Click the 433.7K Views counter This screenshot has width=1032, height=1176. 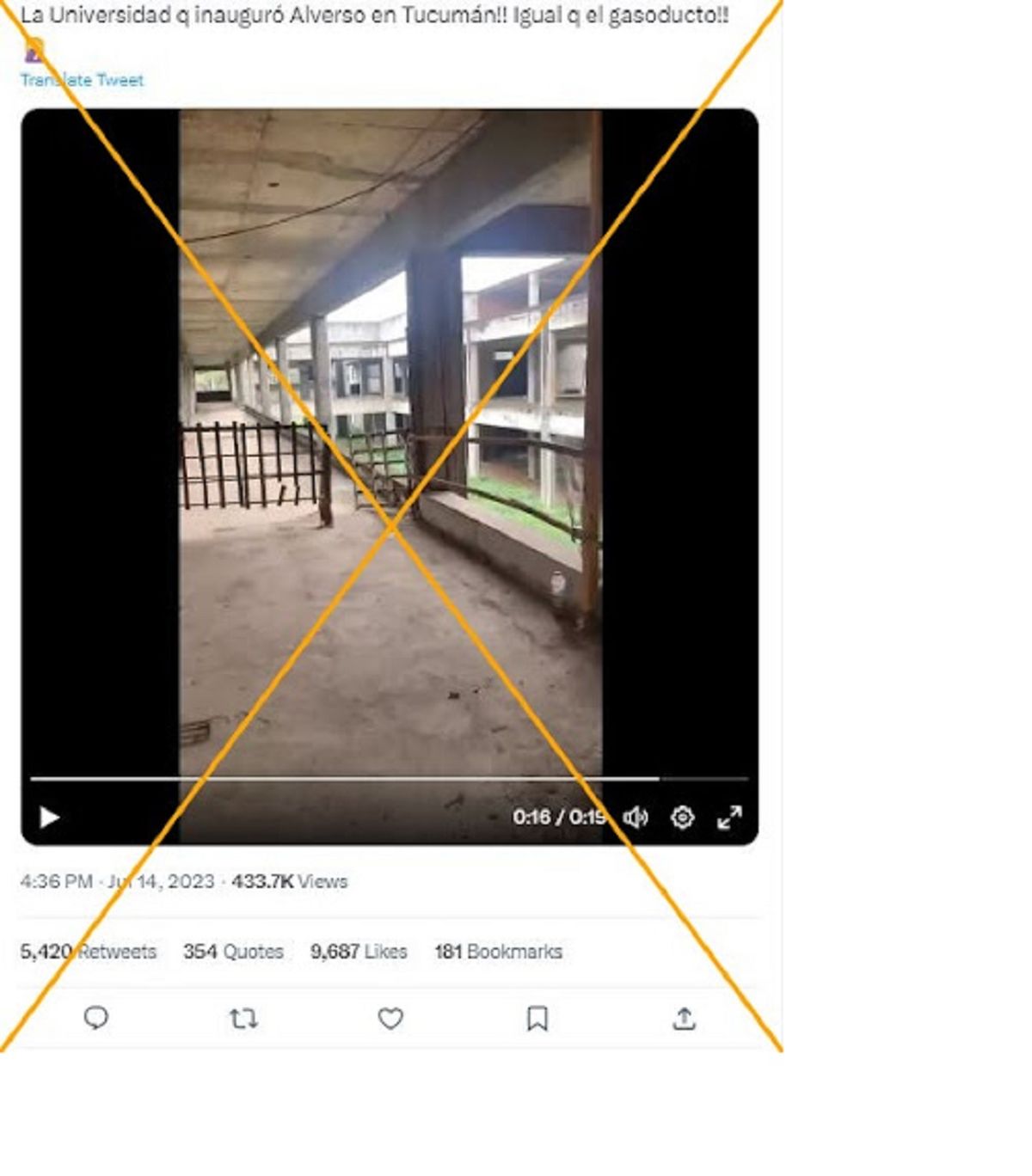coord(289,881)
